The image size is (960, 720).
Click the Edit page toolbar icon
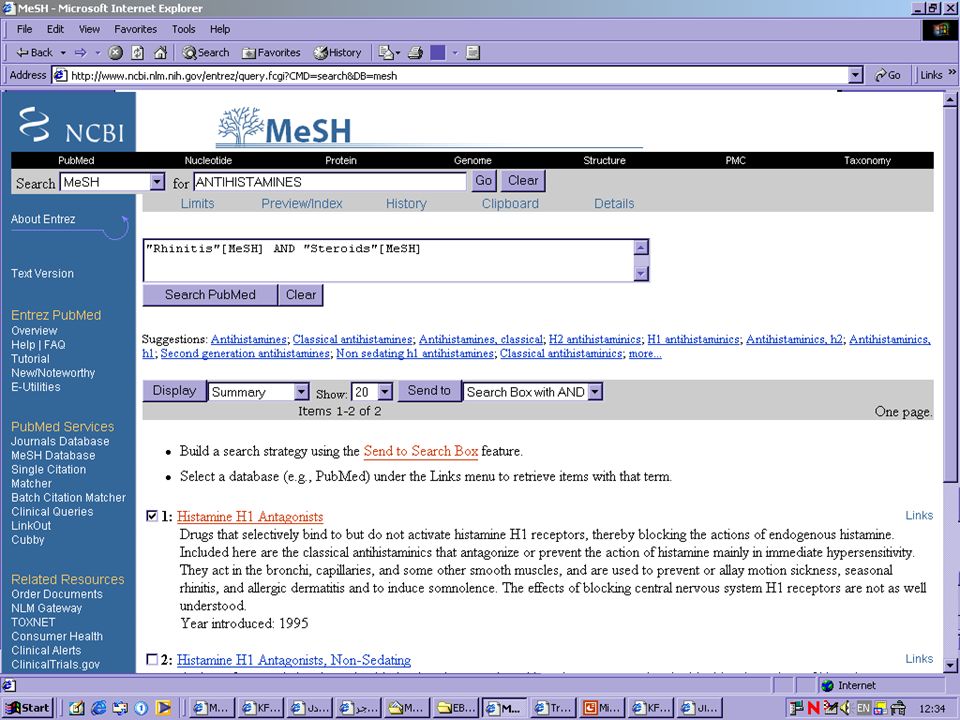(438, 53)
